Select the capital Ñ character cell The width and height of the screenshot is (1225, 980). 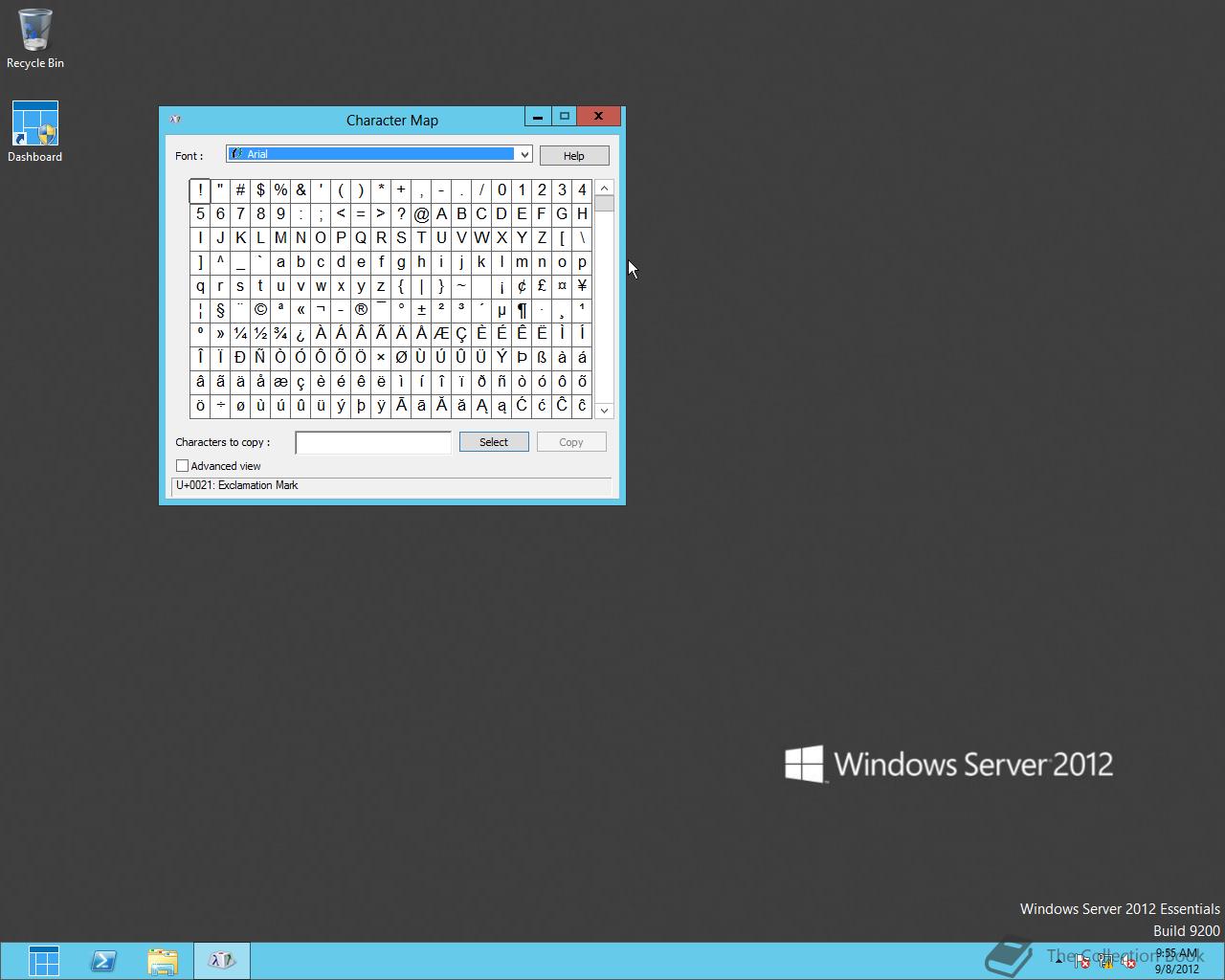(x=260, y=358)
